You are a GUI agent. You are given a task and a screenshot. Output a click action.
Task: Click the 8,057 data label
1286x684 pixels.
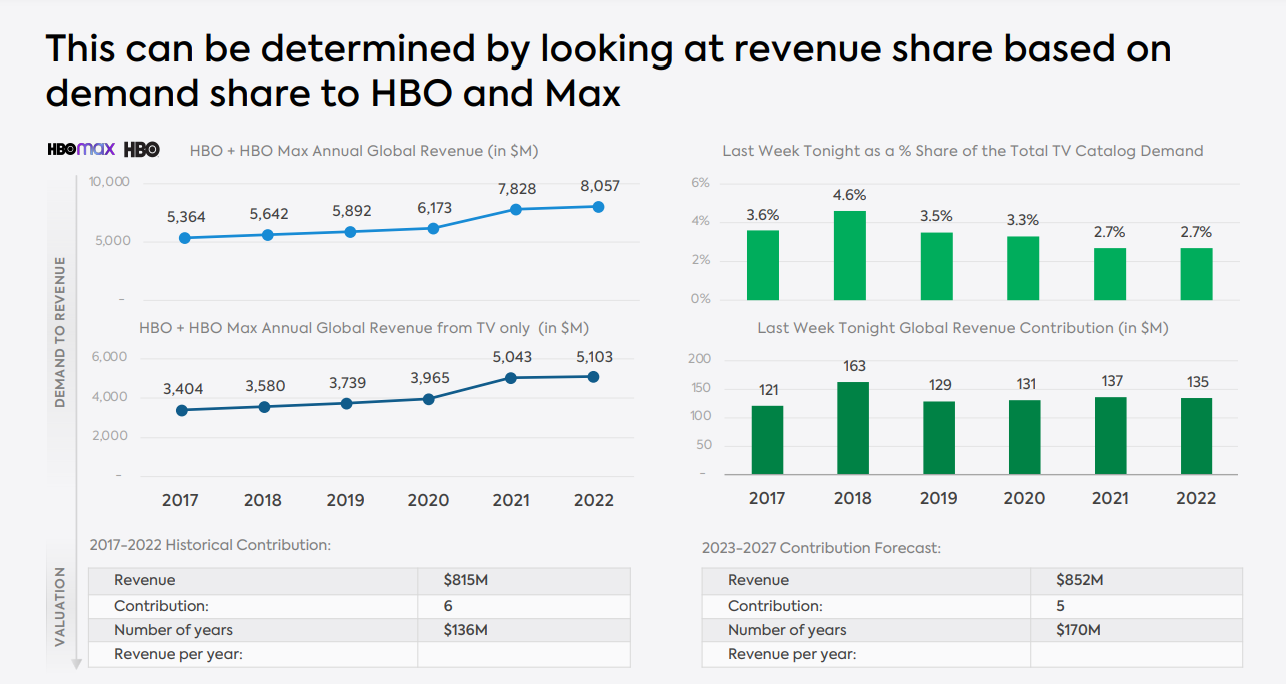pyautogui.click(x=600, y=186)
